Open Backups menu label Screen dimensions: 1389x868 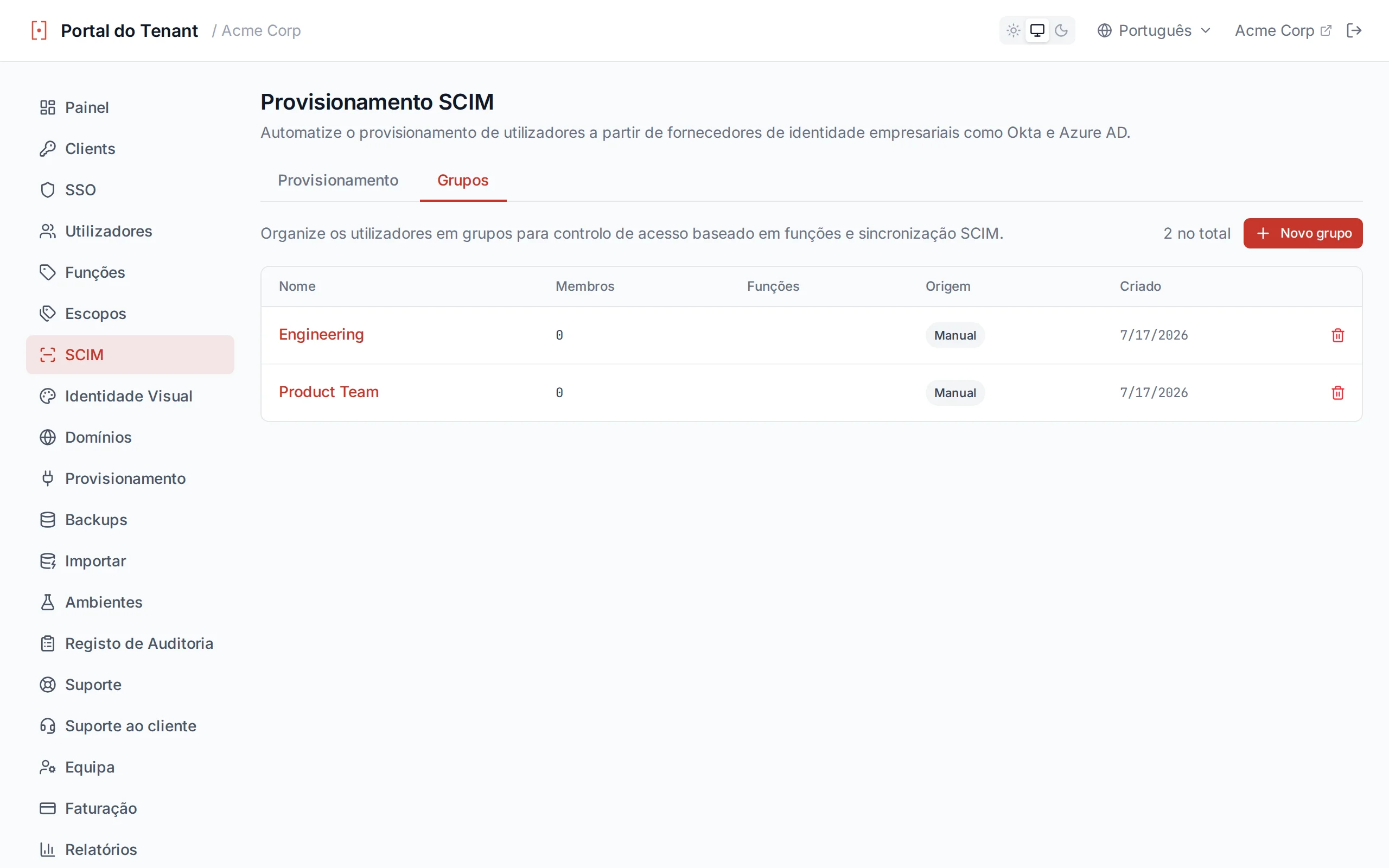[x=96, y=520]
